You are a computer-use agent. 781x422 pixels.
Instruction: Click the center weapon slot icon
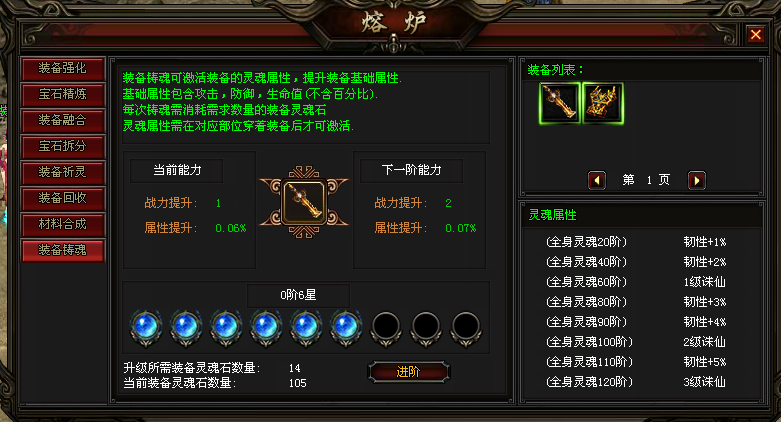pos(304,202)
